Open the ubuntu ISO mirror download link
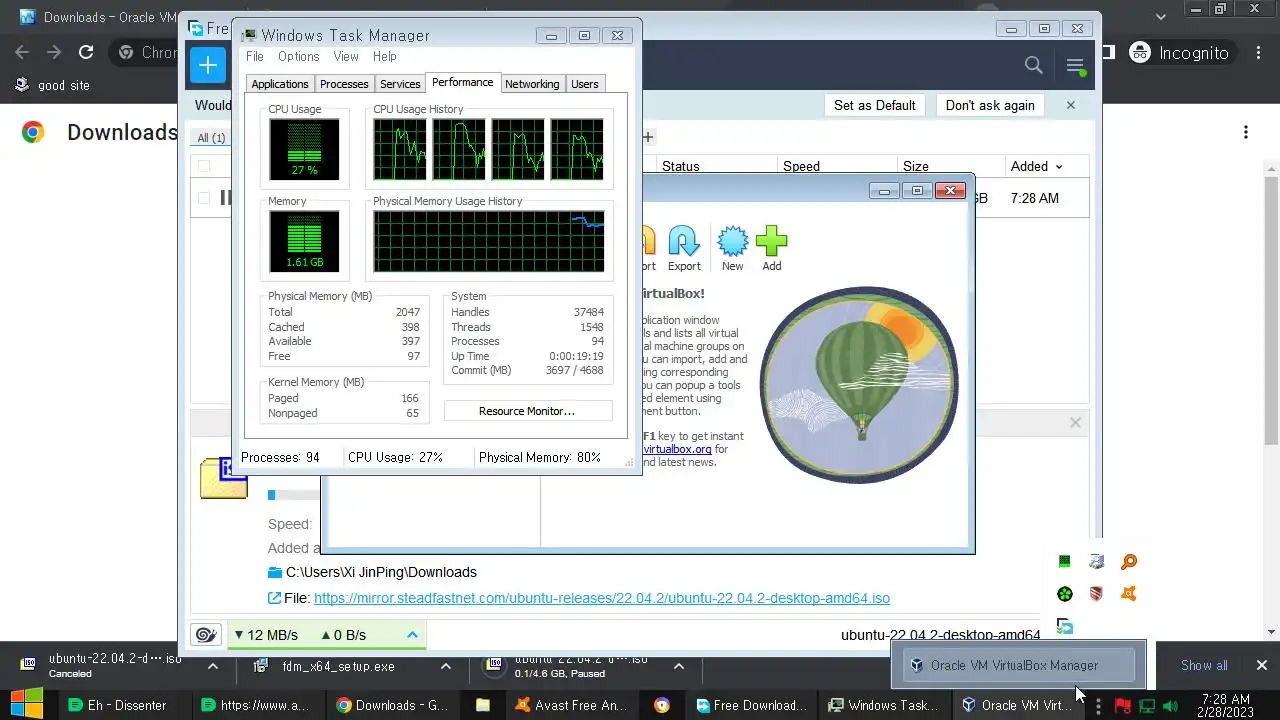Viewport: 1280px width, 720px height. point(602,598)
